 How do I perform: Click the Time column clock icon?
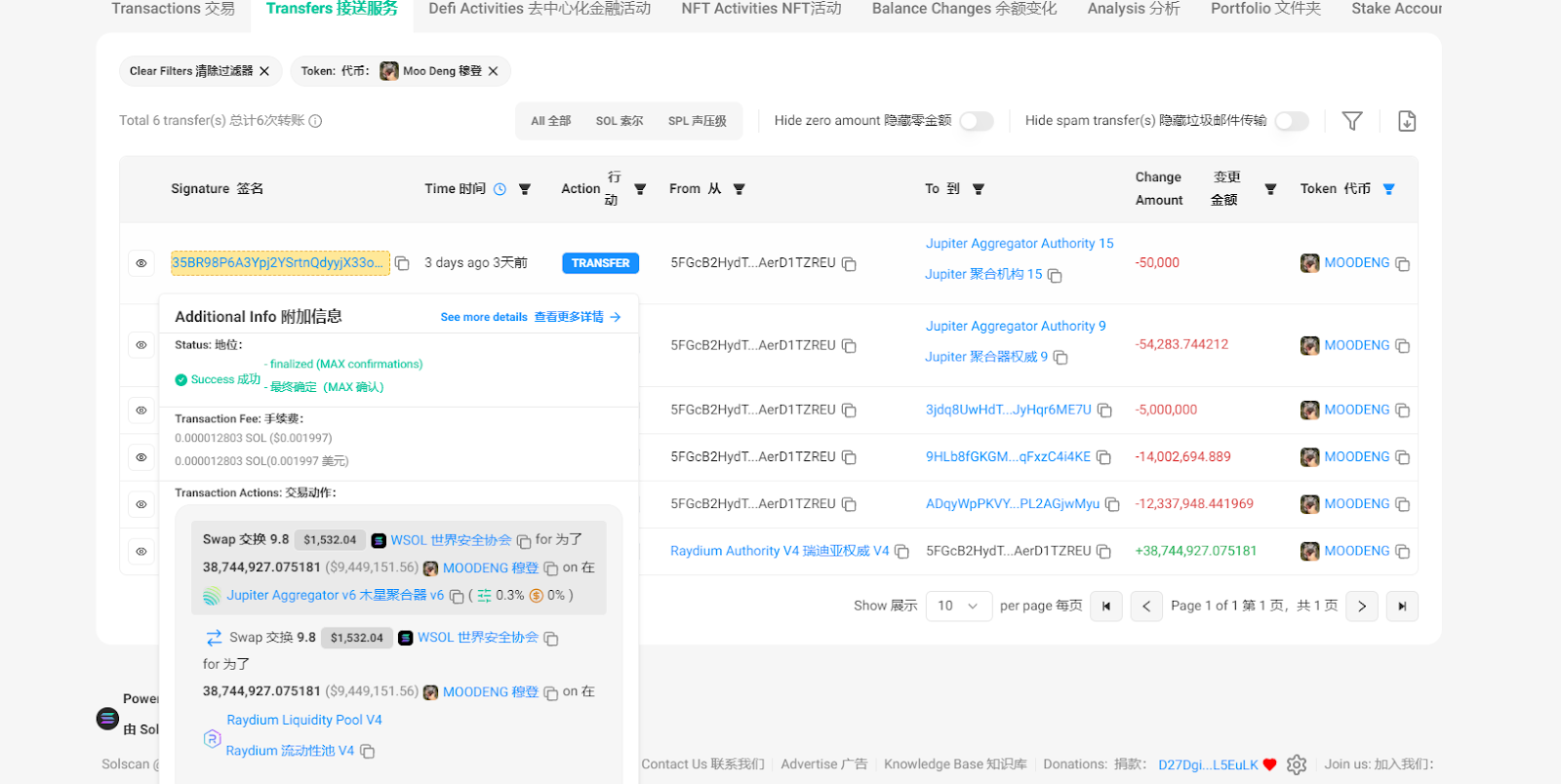(500, 189)
